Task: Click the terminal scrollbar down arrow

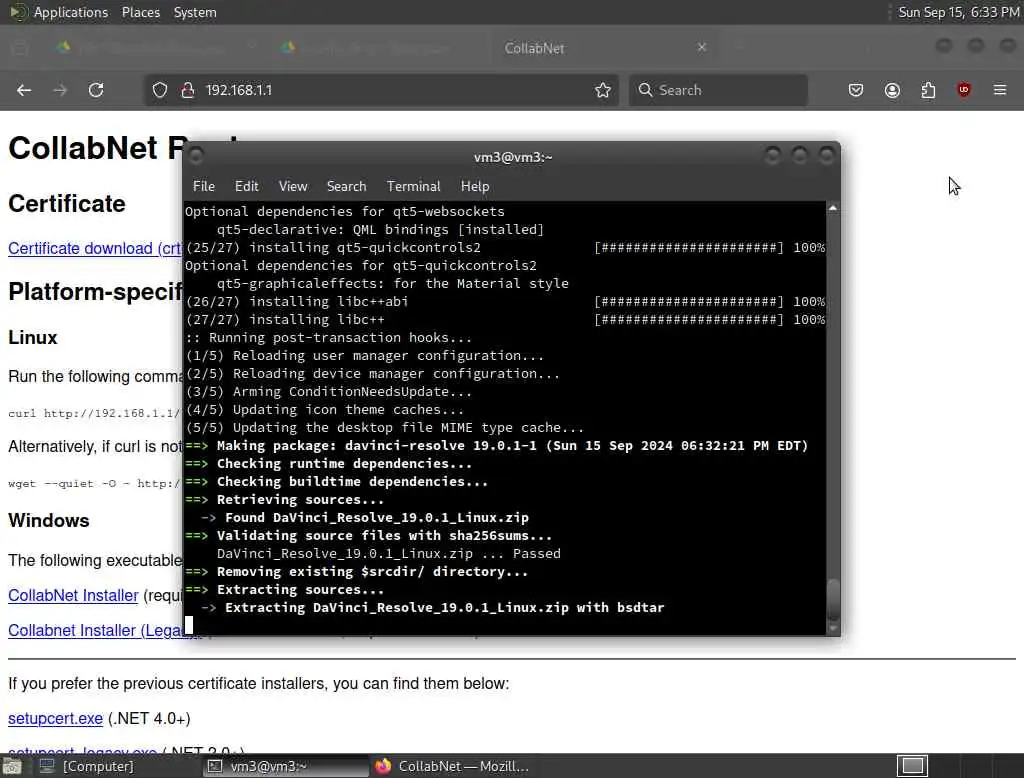Action: [x=833, y=628]
